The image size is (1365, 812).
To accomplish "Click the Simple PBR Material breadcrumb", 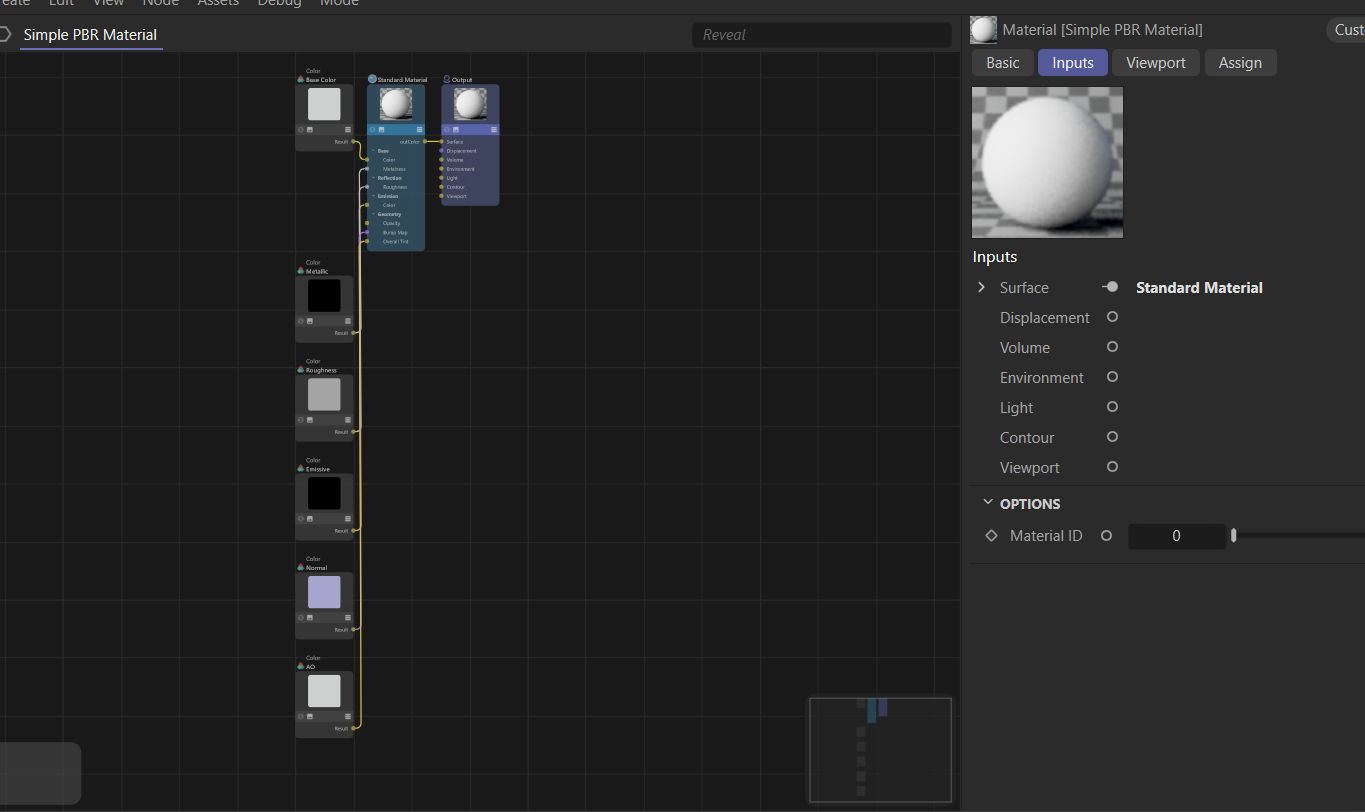I will coord(90,35).
